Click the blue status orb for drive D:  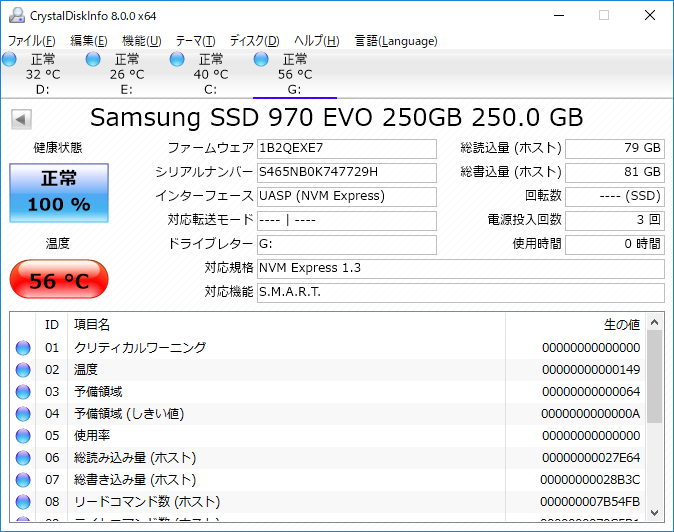pos(9,59)
